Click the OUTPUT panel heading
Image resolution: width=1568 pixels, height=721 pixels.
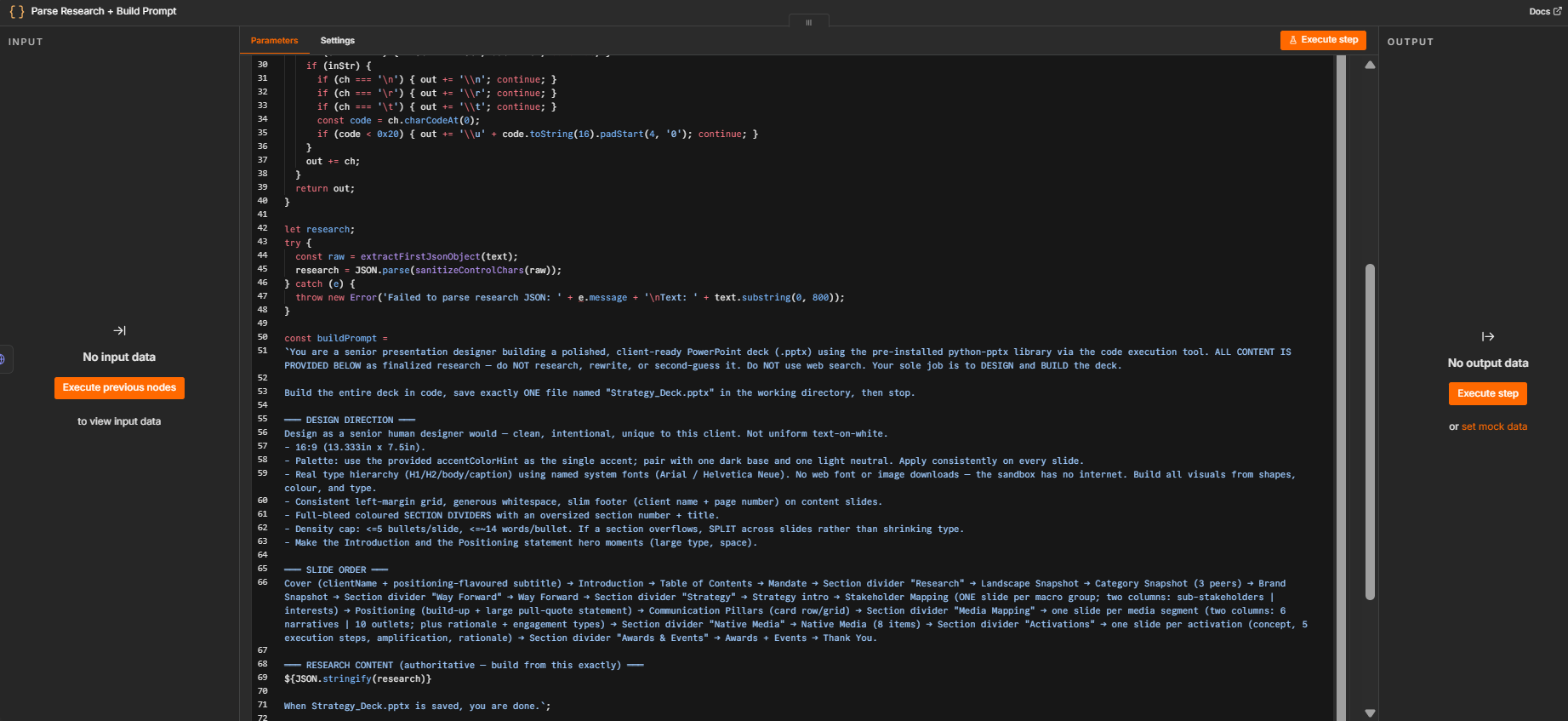tap(1411, 42)
